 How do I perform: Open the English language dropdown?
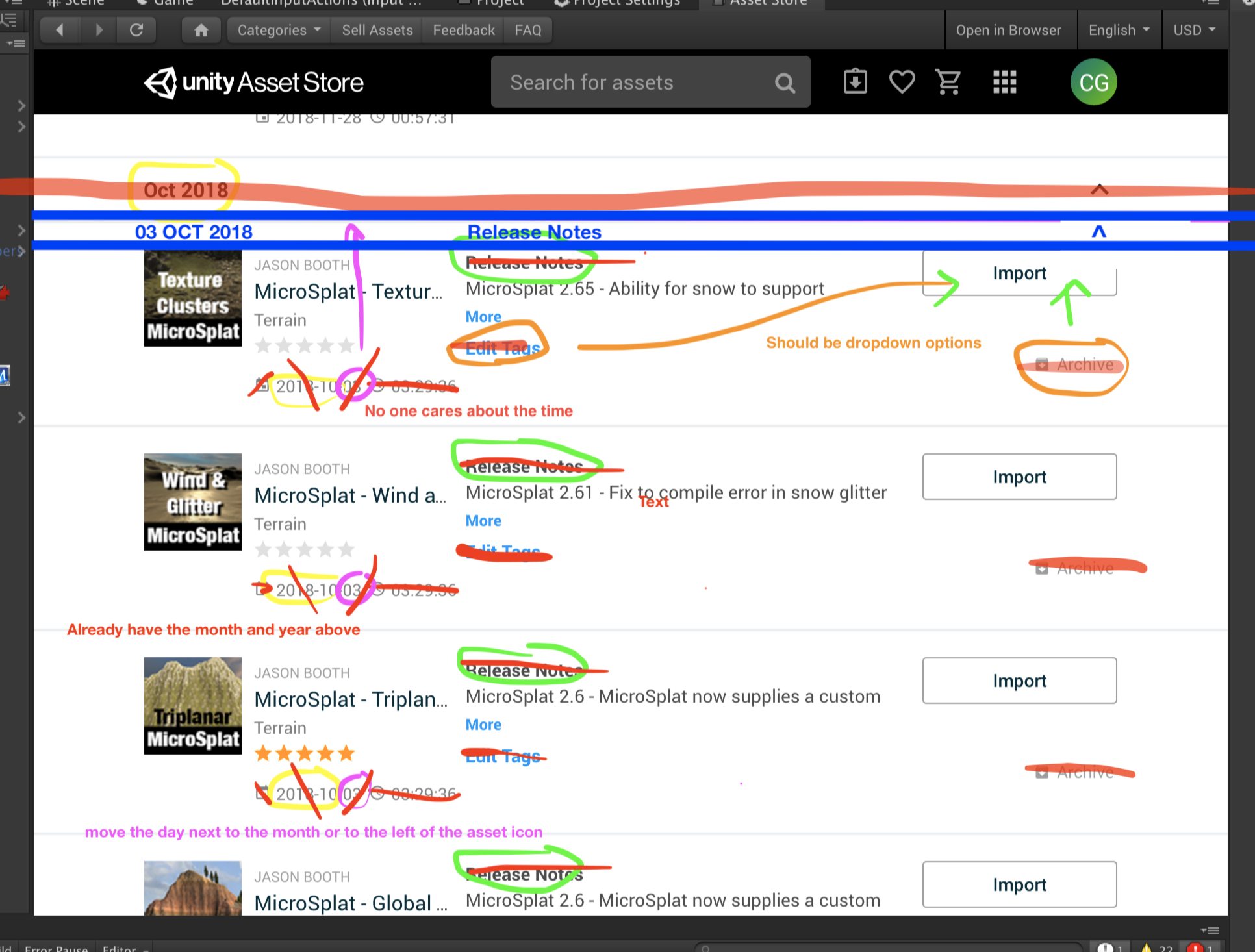pos(1119,30)
